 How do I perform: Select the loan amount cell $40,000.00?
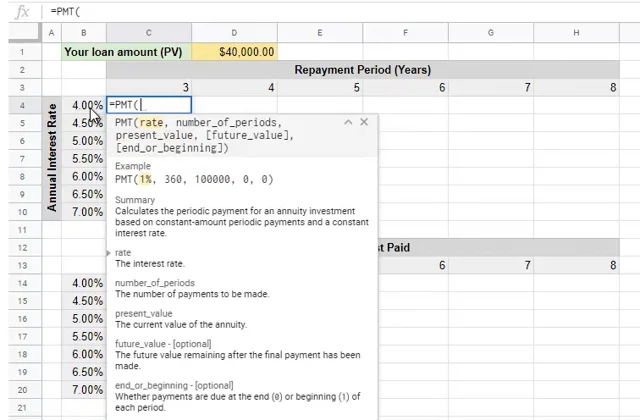tap(234, 52)
